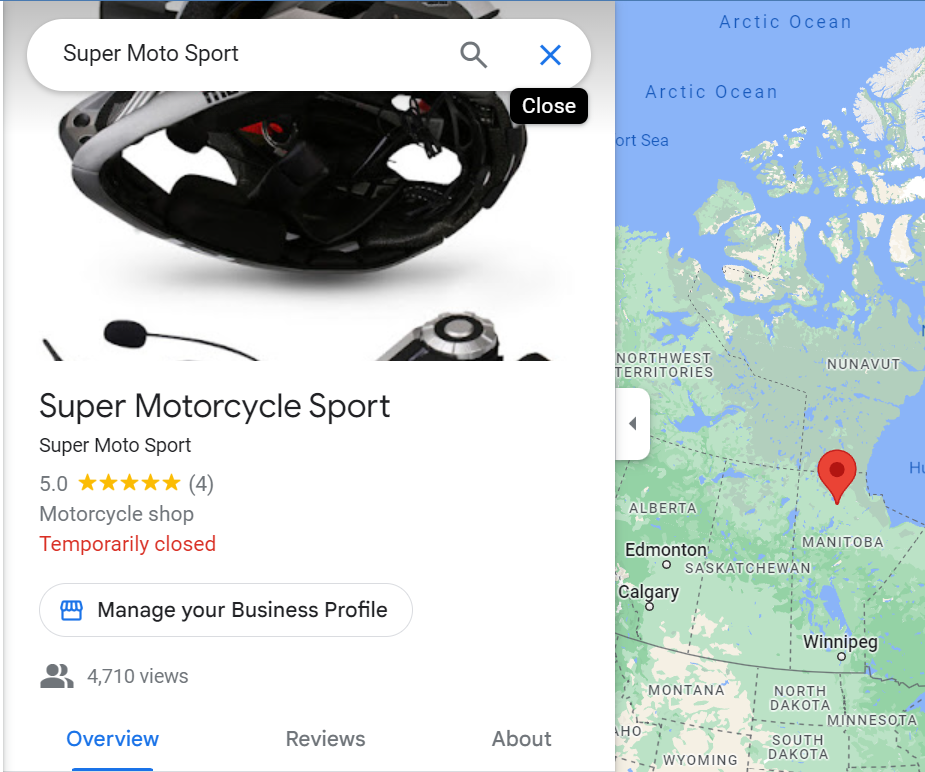
Task: Click the Edmonton city label on map
Action: (x=665, y=550)
